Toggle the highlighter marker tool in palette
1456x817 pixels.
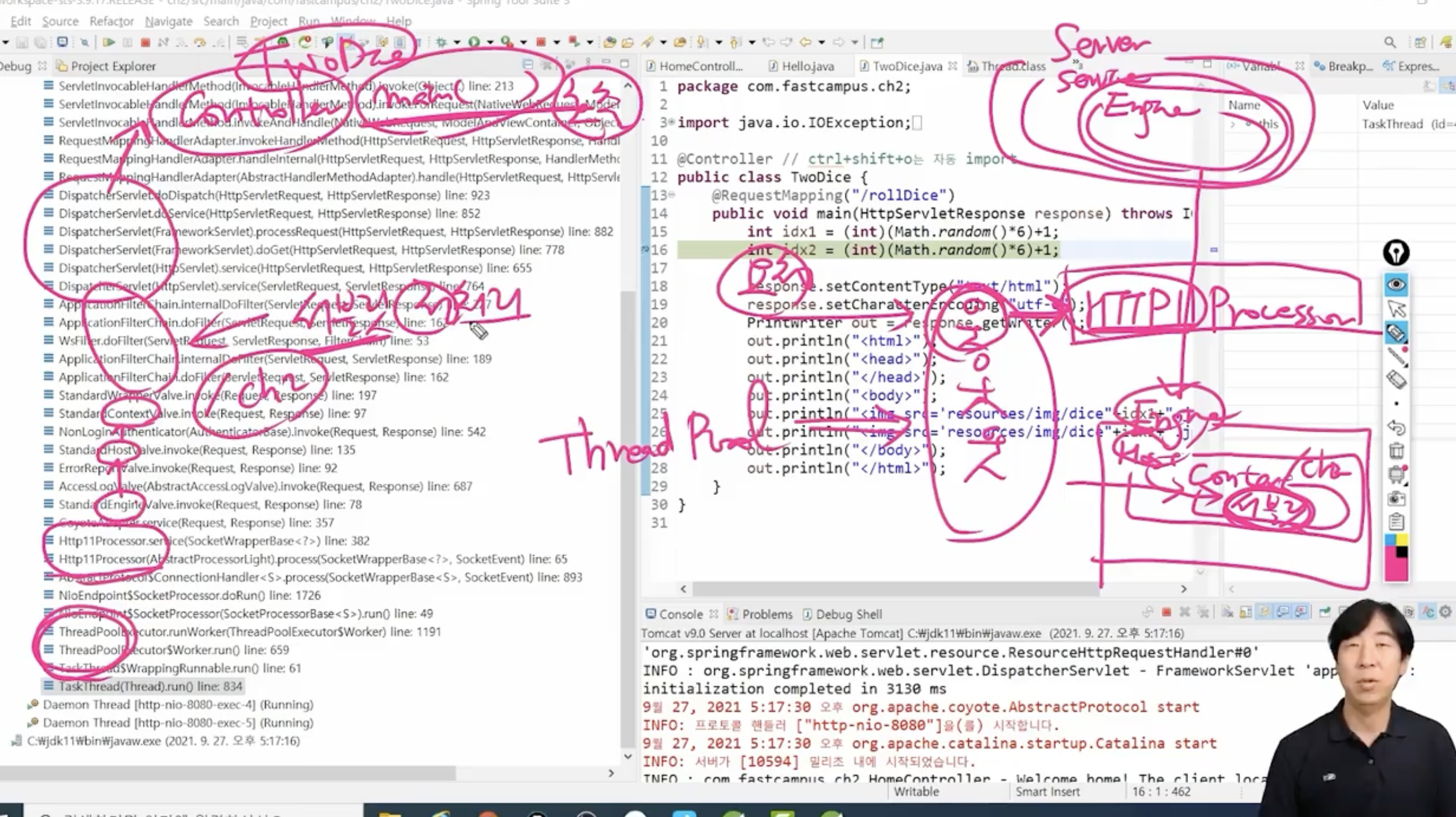(x=1396, y=333)
